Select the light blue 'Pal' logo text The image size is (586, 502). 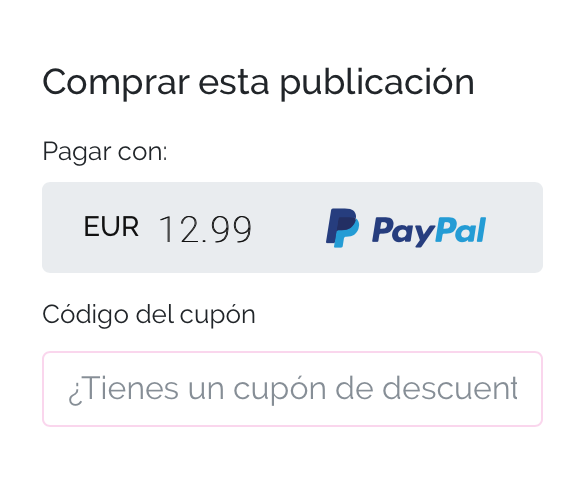(461, 229)
